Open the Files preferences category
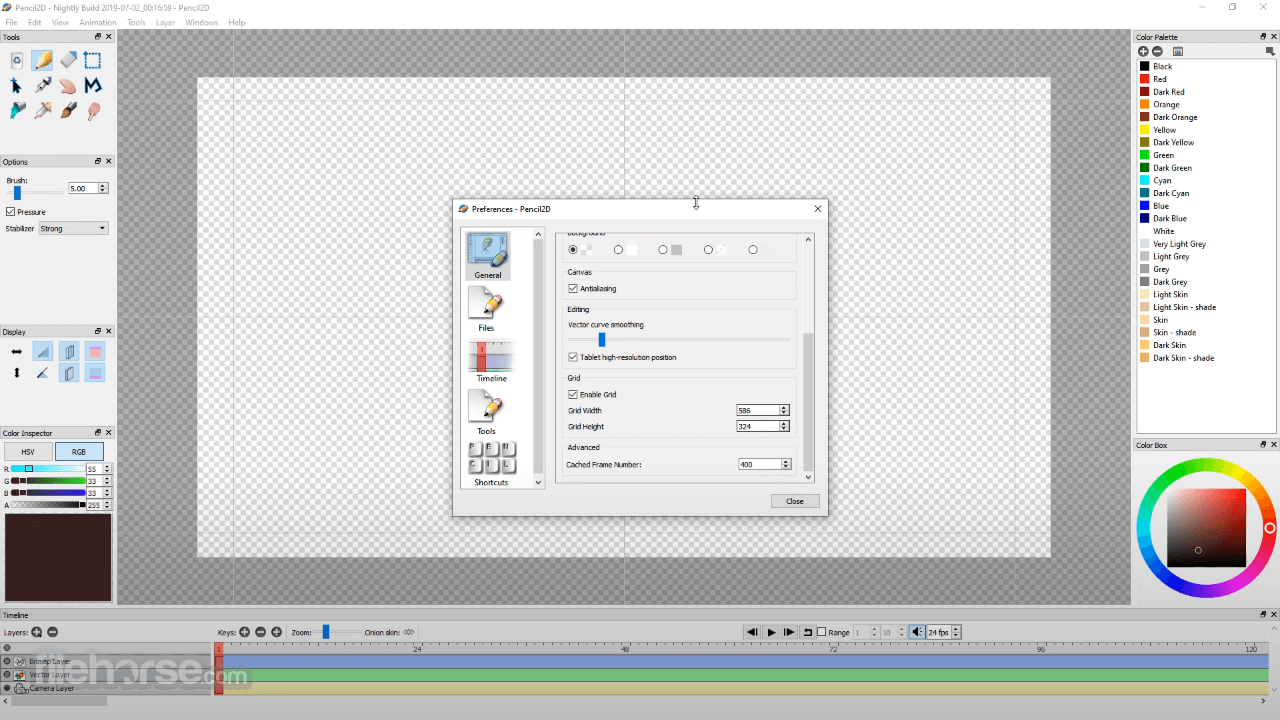The height and width of the screenshot is (720, 1280). click(486, 310)
